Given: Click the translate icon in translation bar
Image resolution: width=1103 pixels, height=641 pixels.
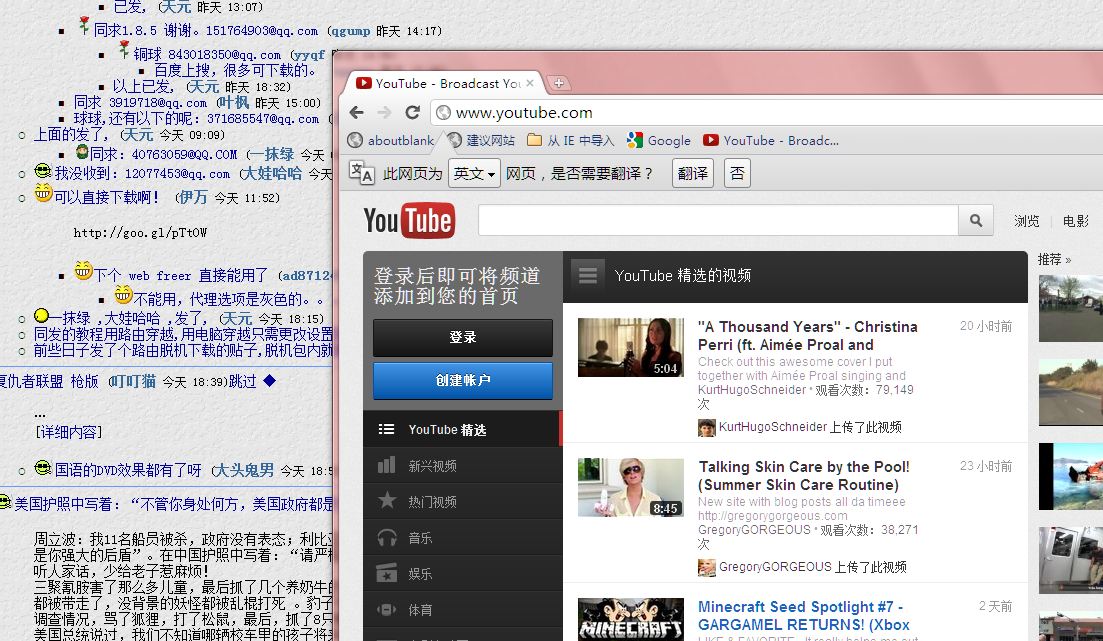Looking at the screenshot, I should (362, 172).
